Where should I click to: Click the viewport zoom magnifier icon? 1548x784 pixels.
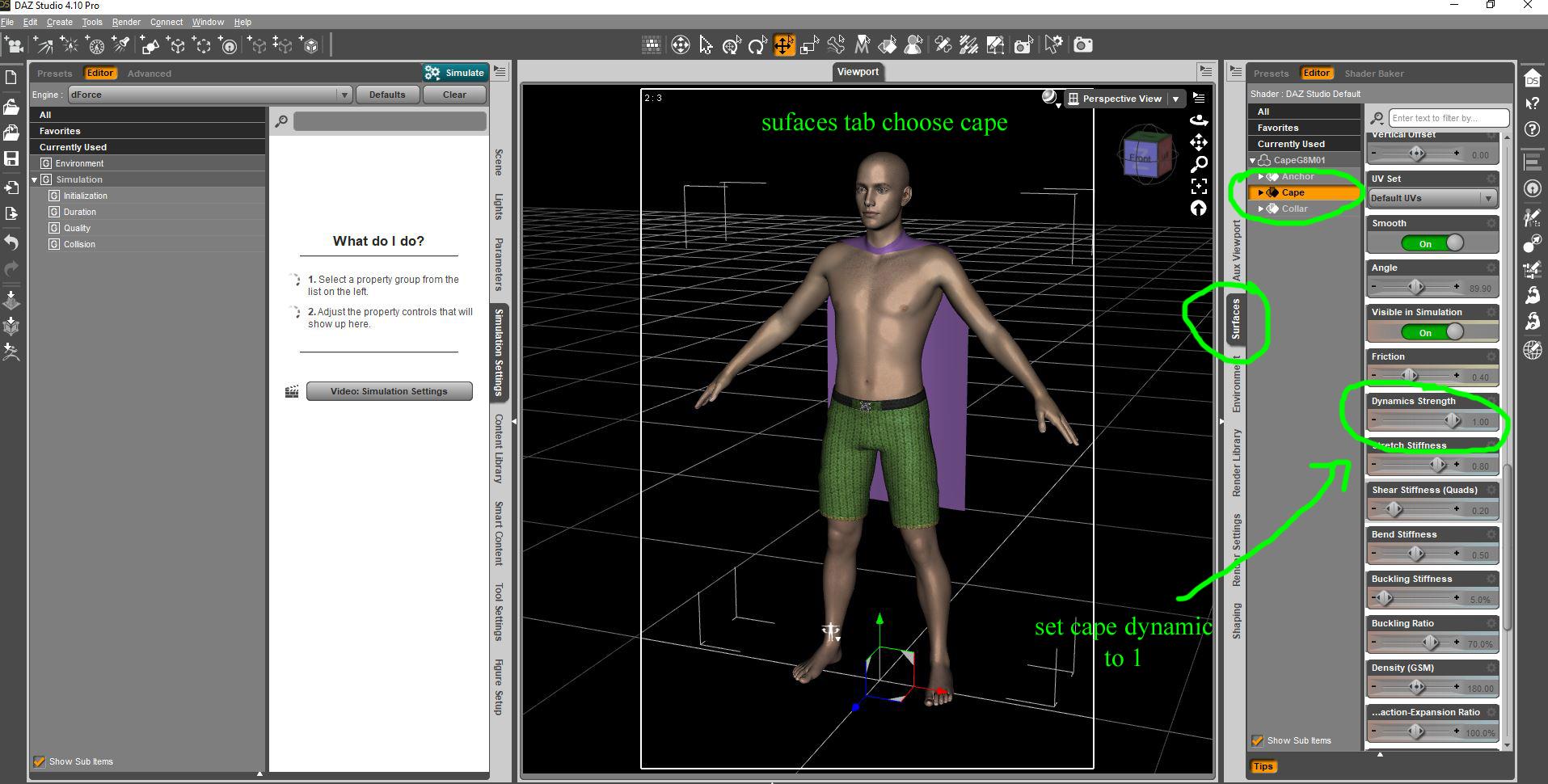tap(1199, 165)
